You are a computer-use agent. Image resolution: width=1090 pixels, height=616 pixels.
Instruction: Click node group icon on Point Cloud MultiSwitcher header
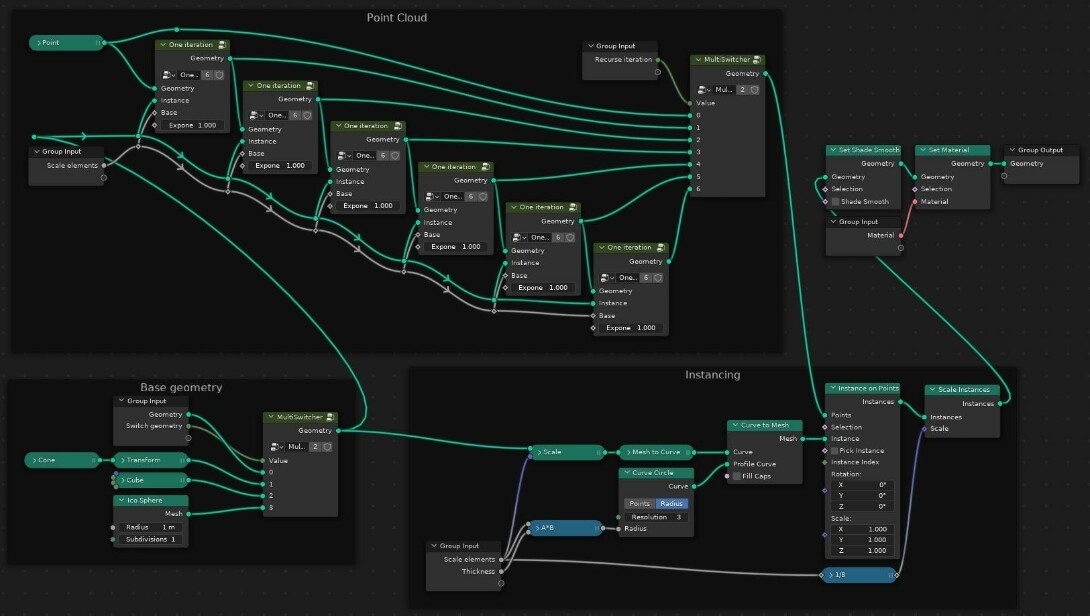coord(757,60)
